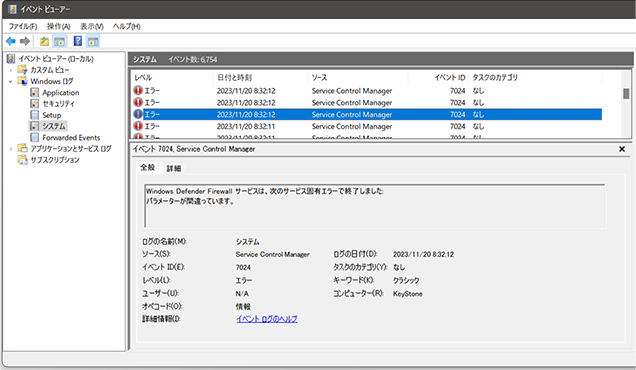
Task: Open the 表示(V) menu
Action: tap(92, 26)
